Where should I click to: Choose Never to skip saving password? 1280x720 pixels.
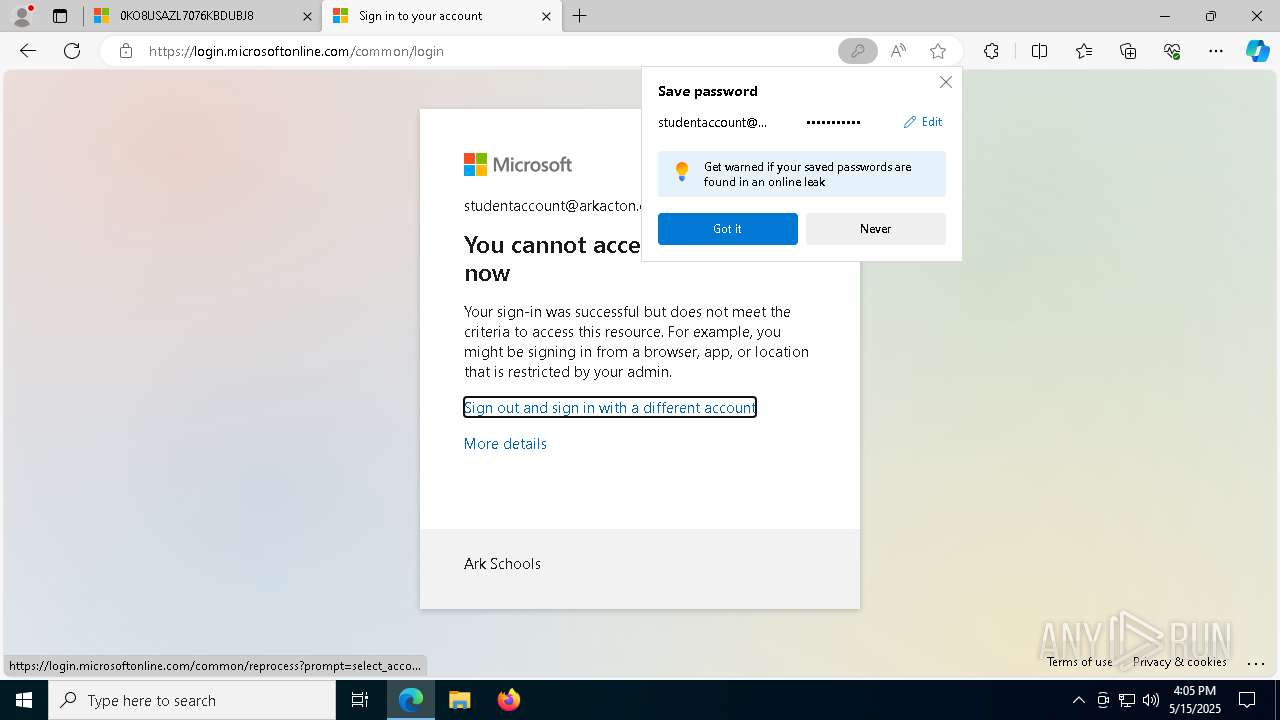[876, 229]
